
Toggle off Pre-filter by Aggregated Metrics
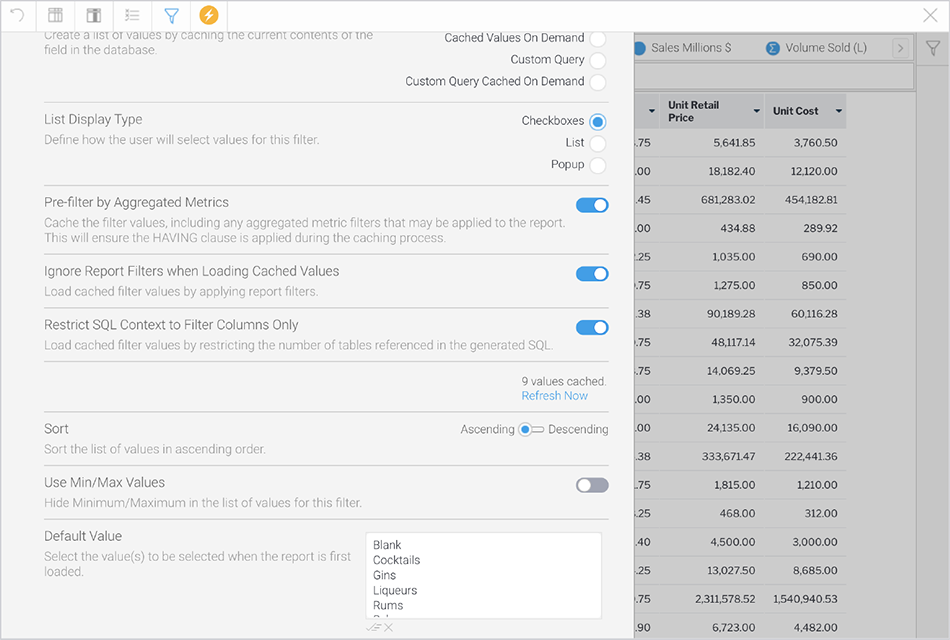[x=592, y=205]
